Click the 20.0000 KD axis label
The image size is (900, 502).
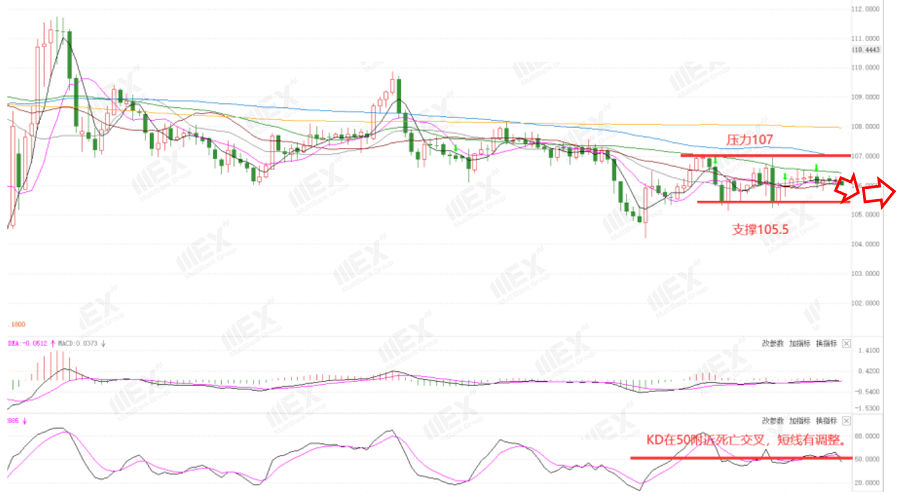[867, 483]
